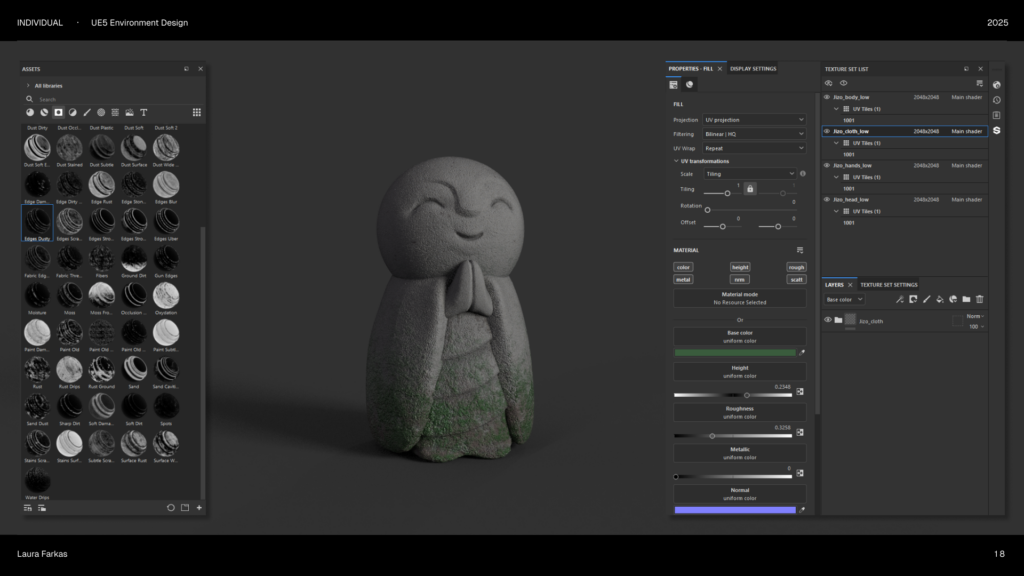Click the Base color uniform color button
1024x576 pixels.
pyautogui.click(x=739, y=336)
